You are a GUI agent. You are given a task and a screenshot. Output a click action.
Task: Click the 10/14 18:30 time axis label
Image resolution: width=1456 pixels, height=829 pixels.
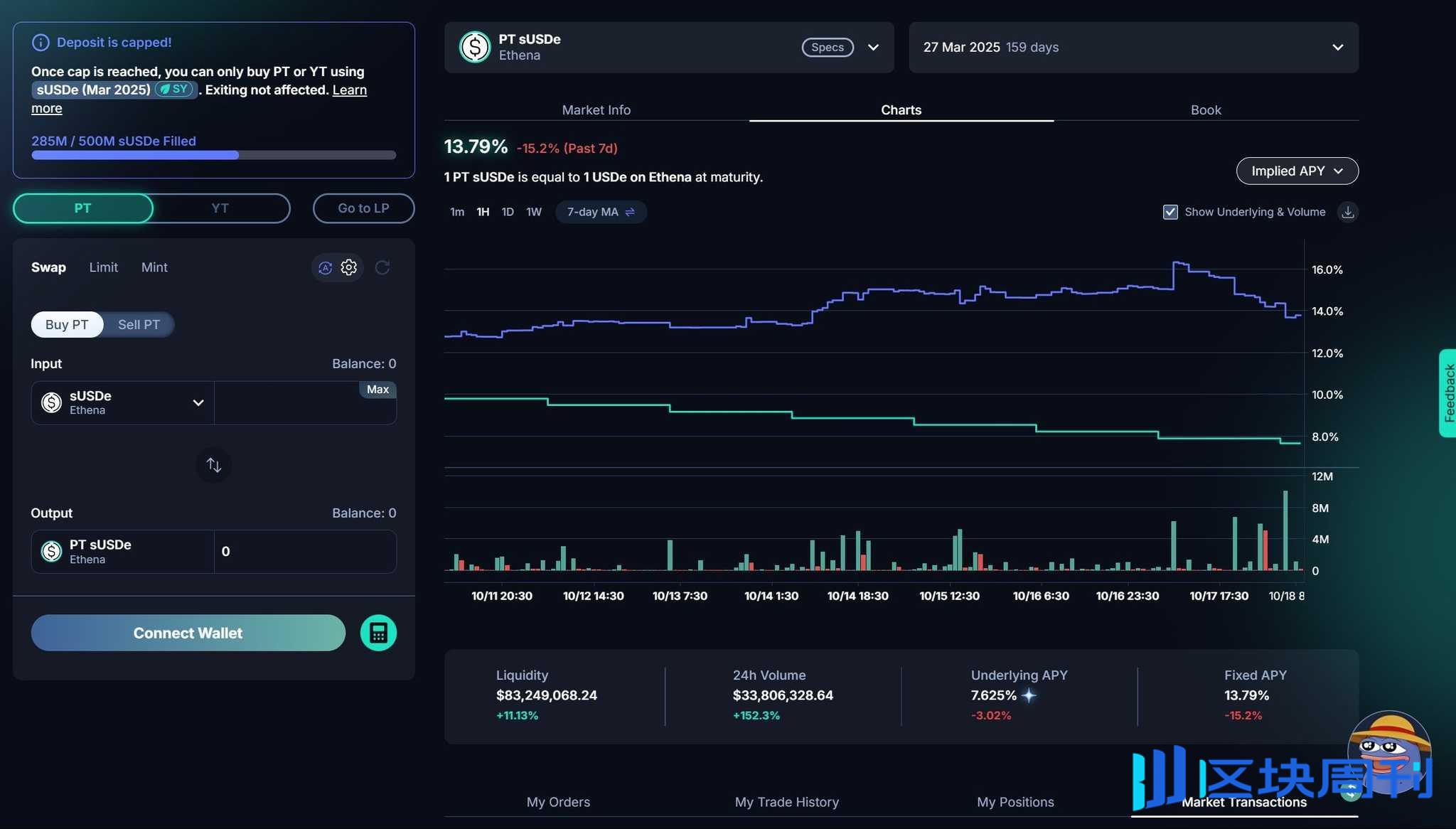coord(857,596)
